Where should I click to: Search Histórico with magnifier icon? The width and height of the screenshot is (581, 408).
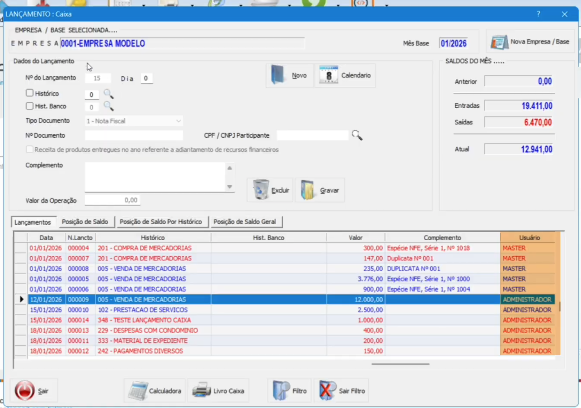[x=109, y=94]
